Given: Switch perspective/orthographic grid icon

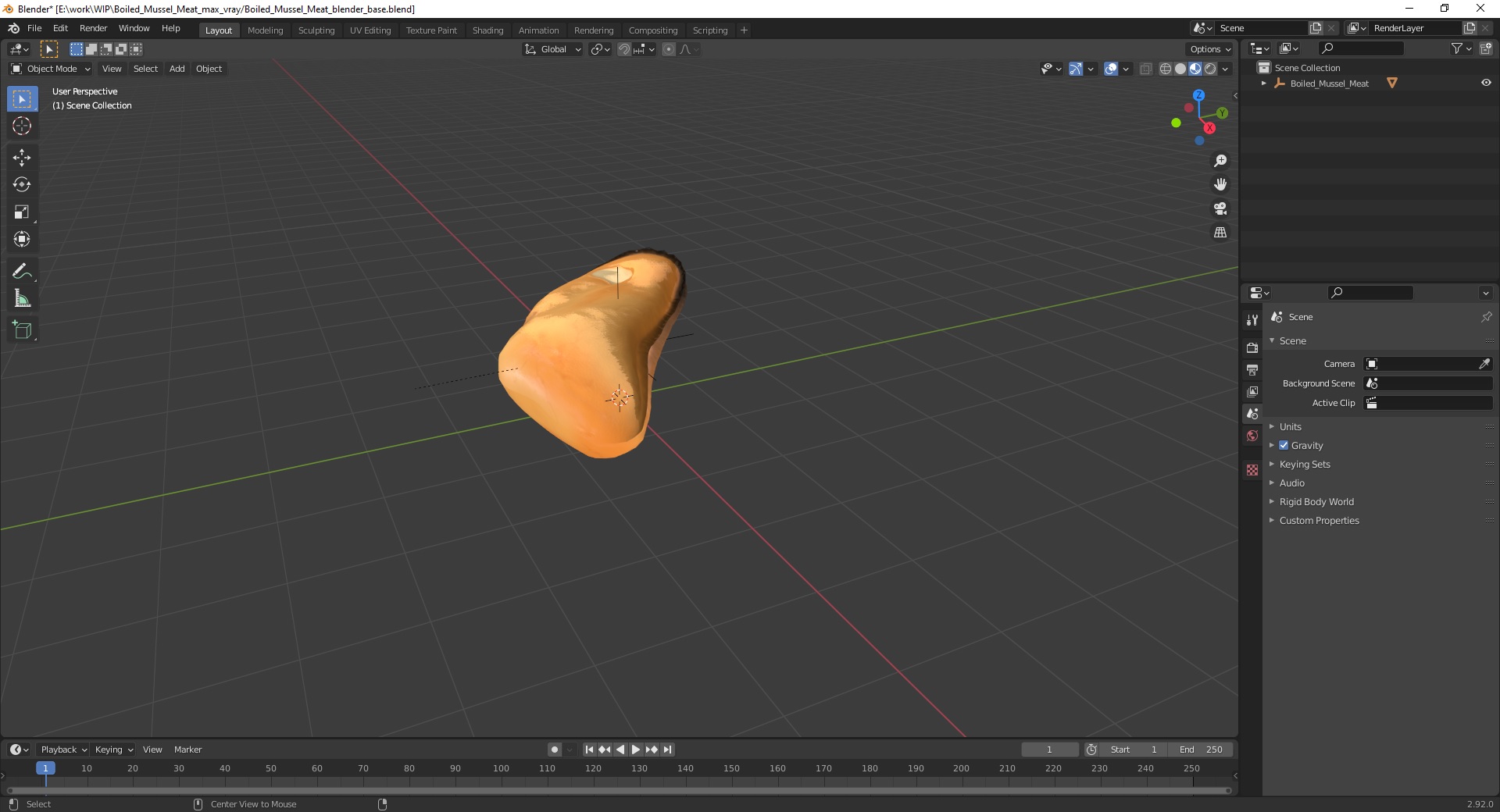Looking at the screenshot, I should (1220, 233).
